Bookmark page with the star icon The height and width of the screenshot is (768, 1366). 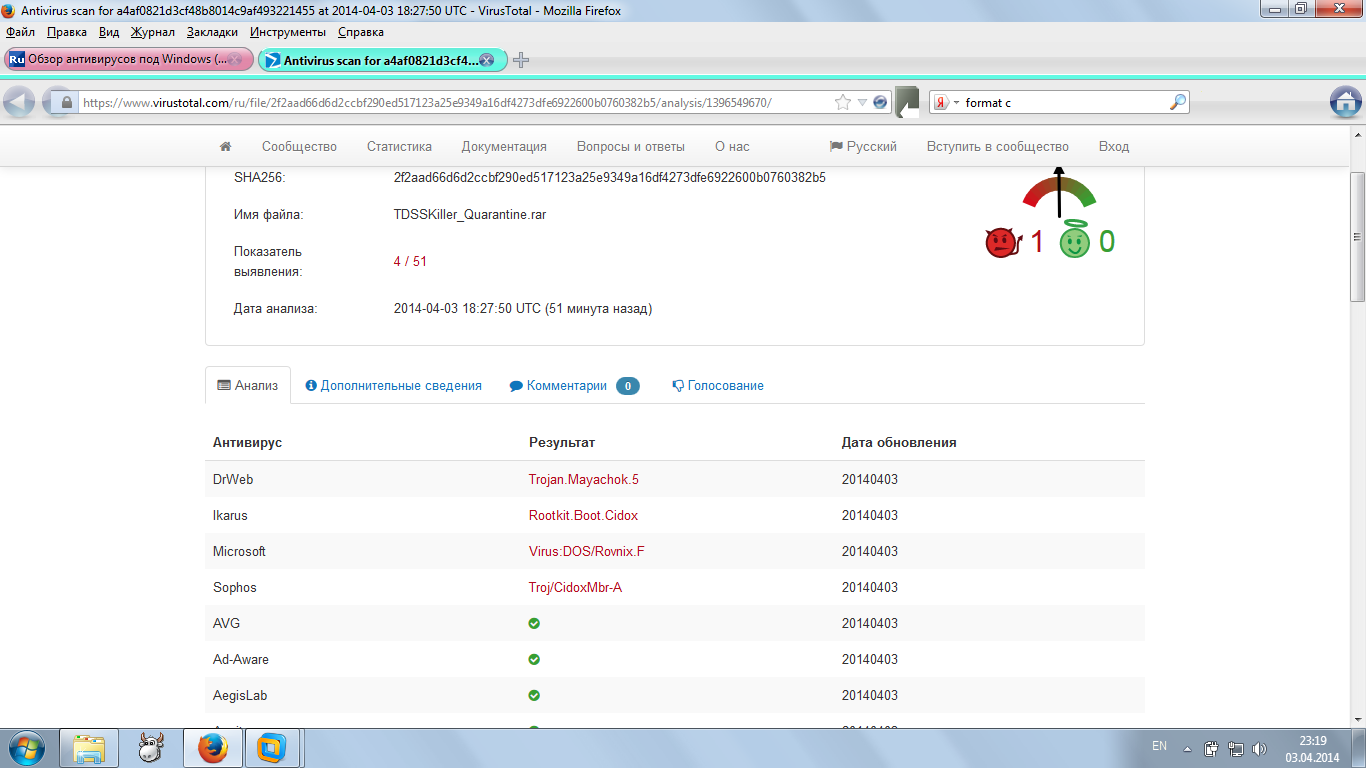[843, 102]
